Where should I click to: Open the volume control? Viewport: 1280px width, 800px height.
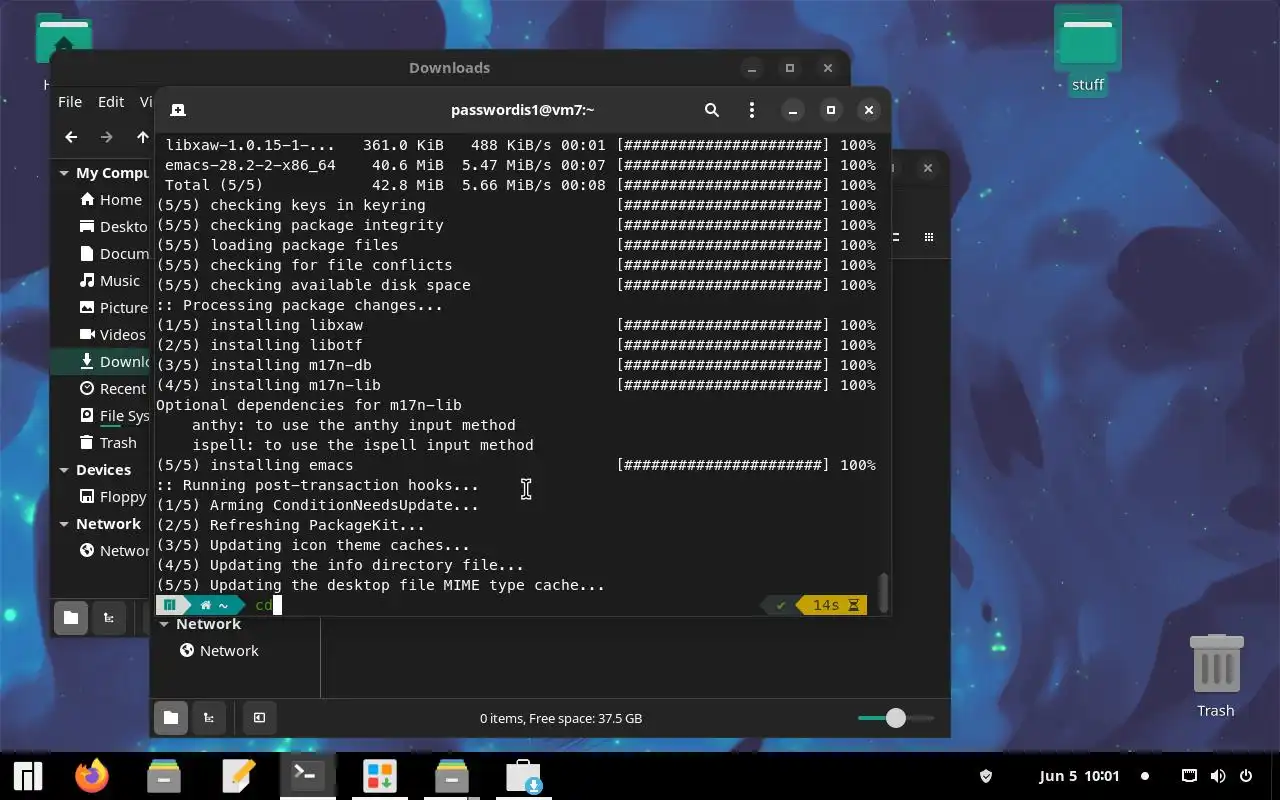click(1217, 776)
